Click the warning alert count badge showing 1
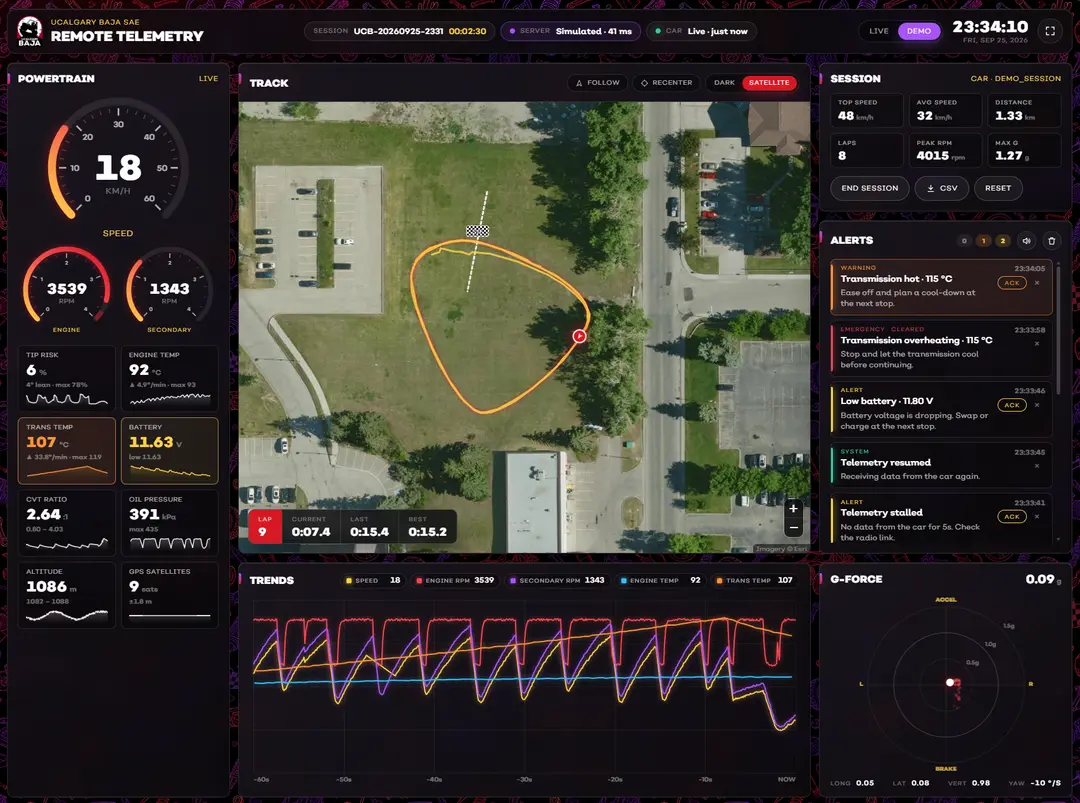Viewport: 1080px width, 803px height. [x=983, y=240]
